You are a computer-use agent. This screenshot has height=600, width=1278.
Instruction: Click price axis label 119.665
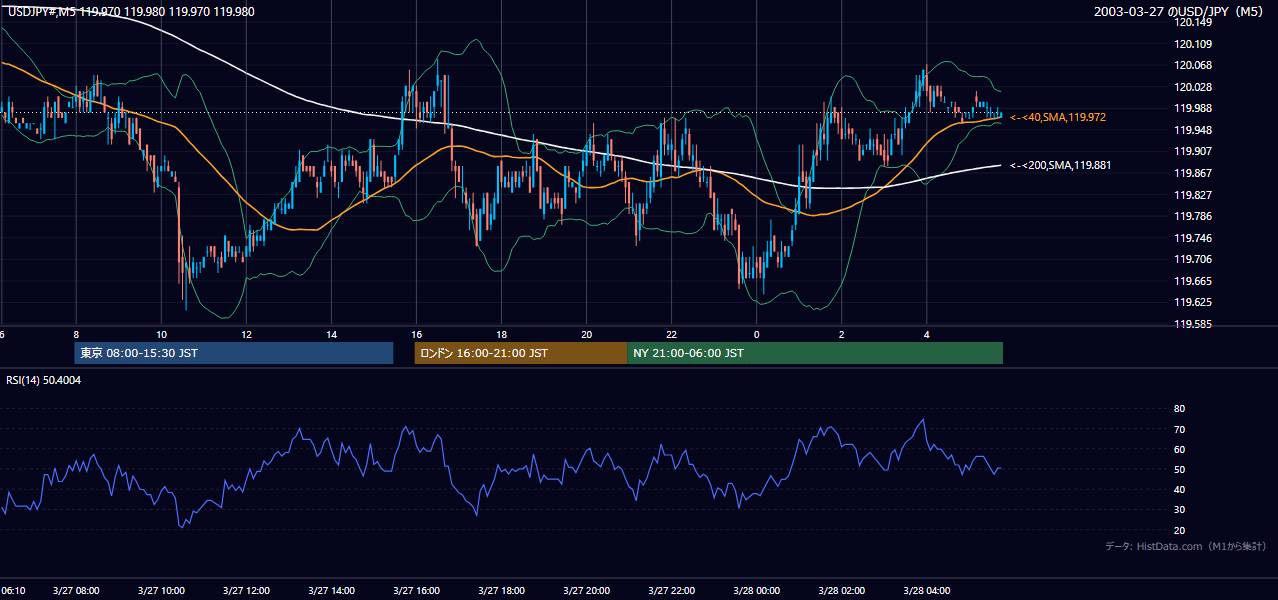tap(1194, 281)
